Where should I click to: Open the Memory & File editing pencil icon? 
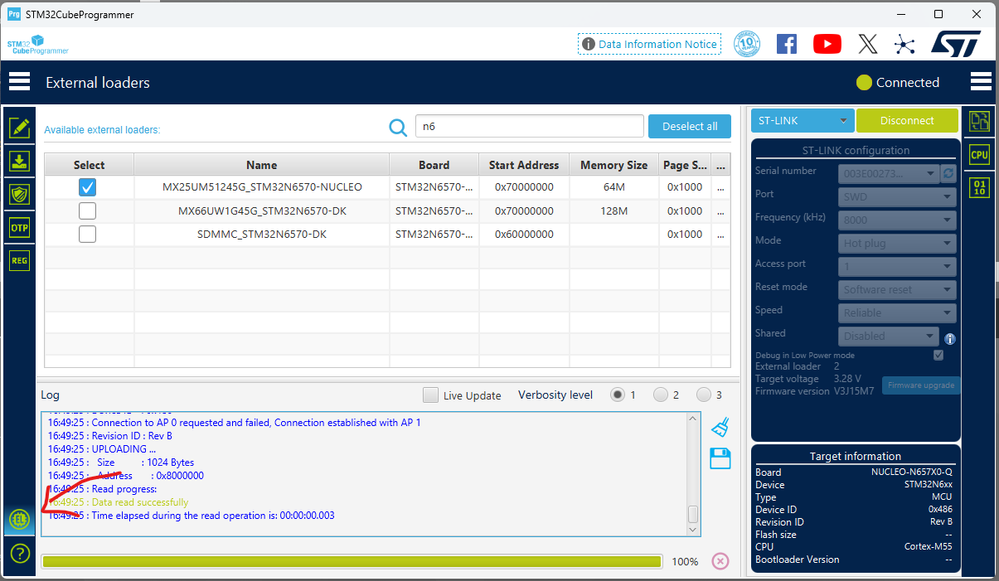pyautogui.click(x=20, y=128)
